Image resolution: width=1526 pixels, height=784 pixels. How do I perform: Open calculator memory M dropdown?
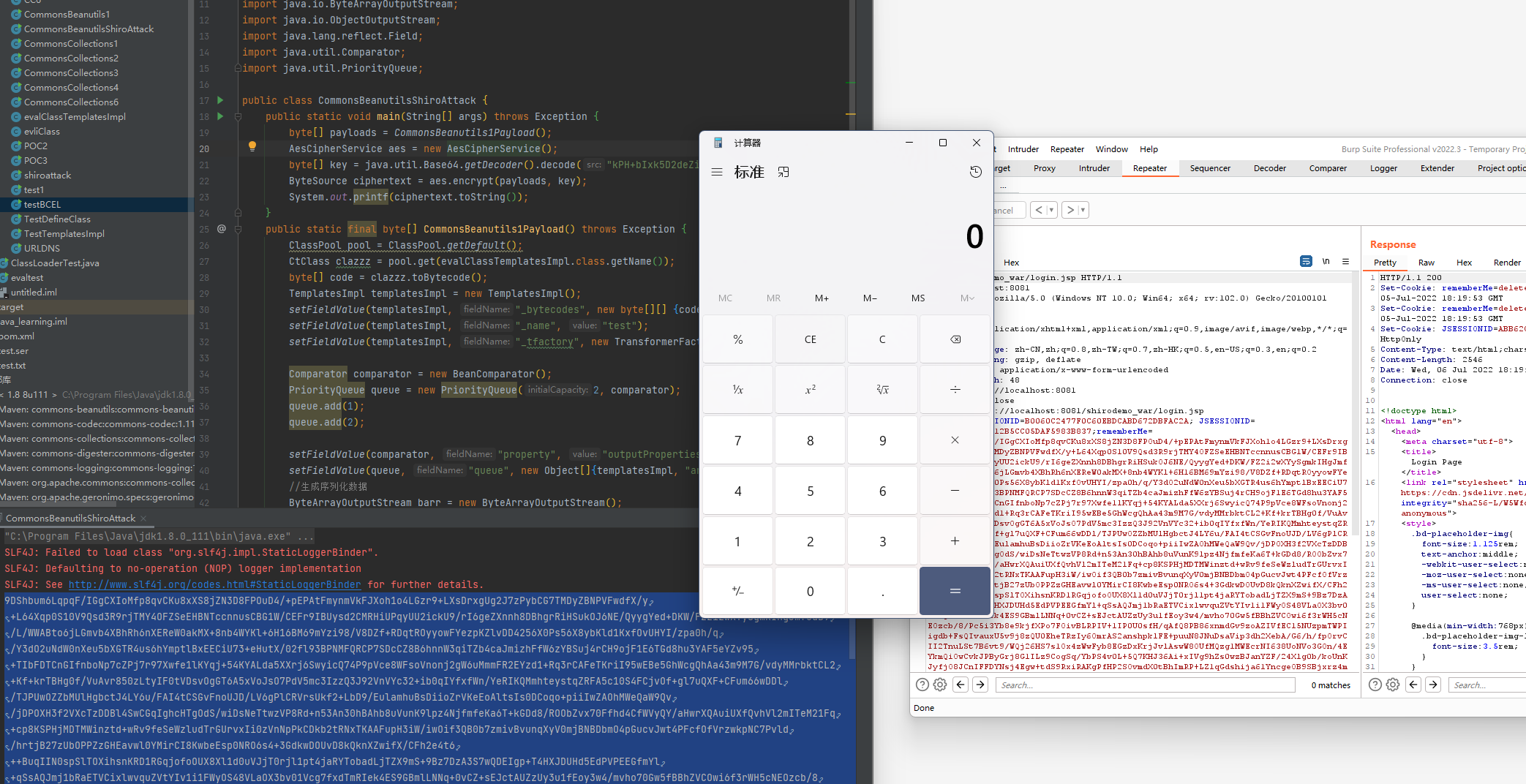tap(967, 298)
